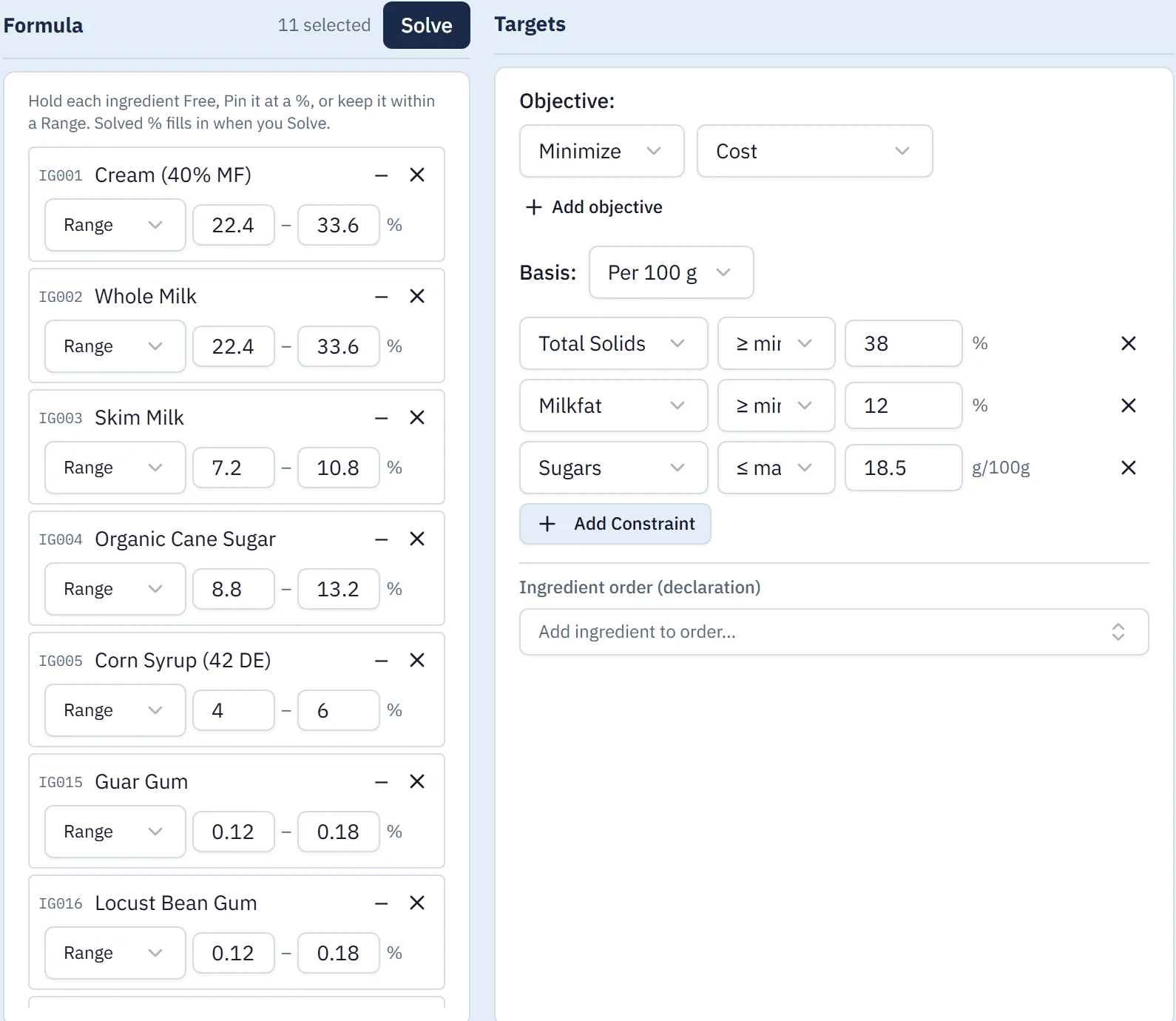Delete the Milkfat constraint
The width and height of the screenshot is (1176, 1021).
[x=1129, y=405]
